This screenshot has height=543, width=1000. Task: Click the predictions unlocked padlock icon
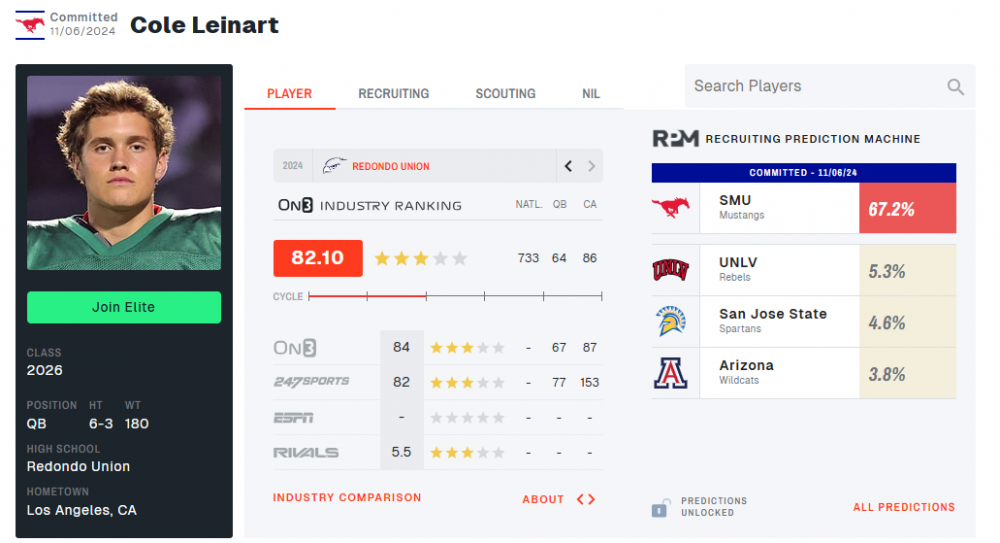coord(660,508)
